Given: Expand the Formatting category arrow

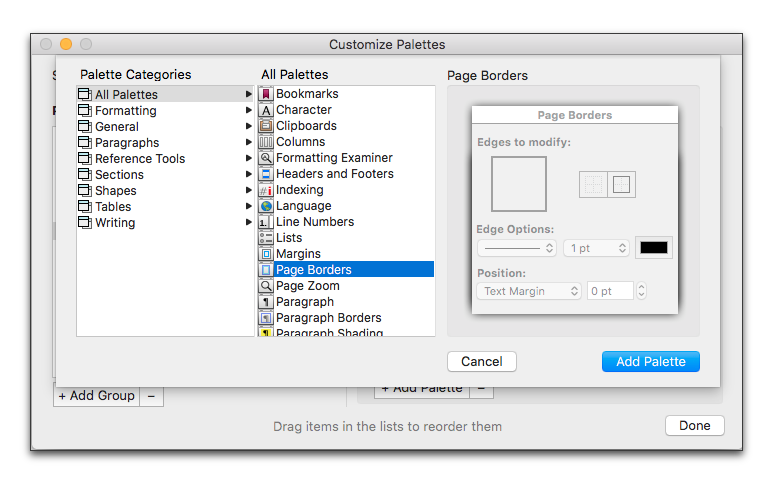Looking at the screenshot, I should [248, 110].
